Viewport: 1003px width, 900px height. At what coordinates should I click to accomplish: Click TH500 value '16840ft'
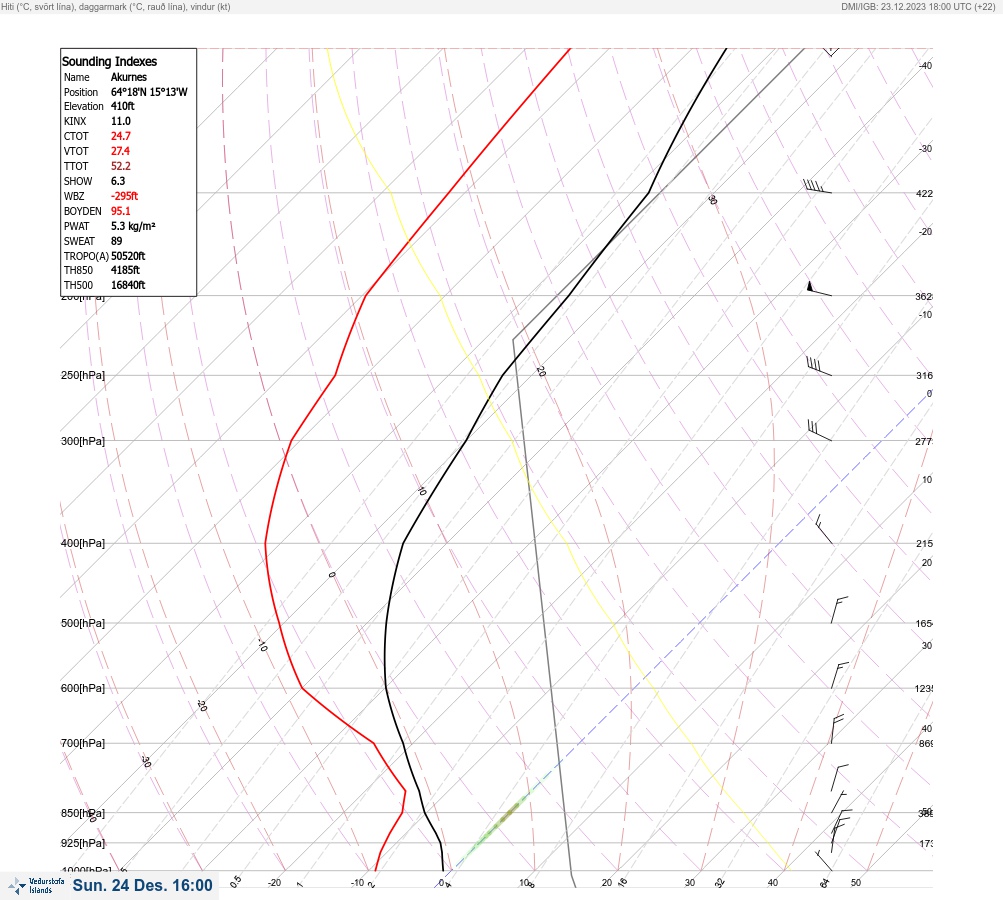(128, 285)
